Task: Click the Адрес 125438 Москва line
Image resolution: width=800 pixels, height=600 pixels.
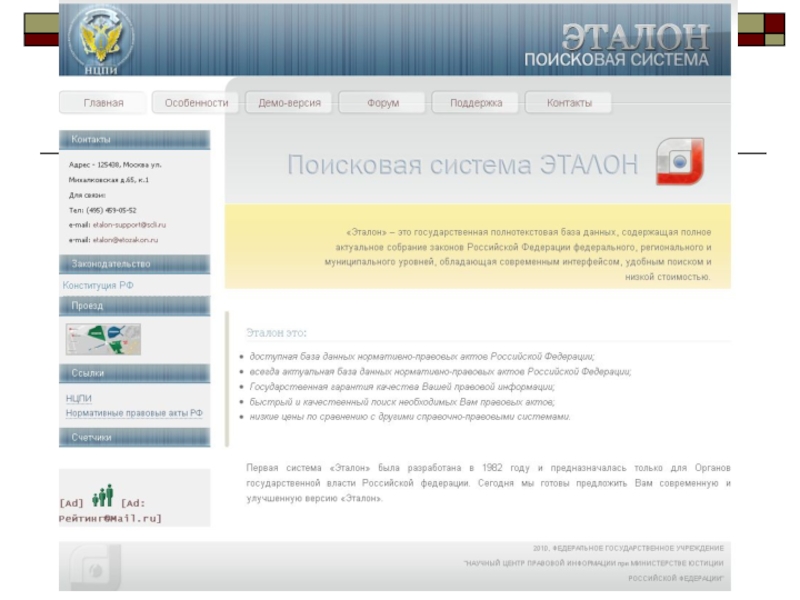Action: point(115,165)
